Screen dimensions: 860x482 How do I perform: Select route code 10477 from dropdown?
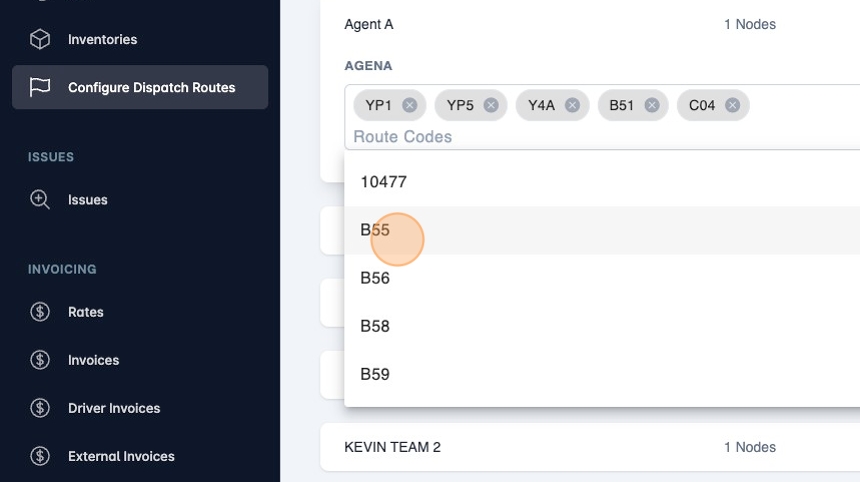click(384, 182)
